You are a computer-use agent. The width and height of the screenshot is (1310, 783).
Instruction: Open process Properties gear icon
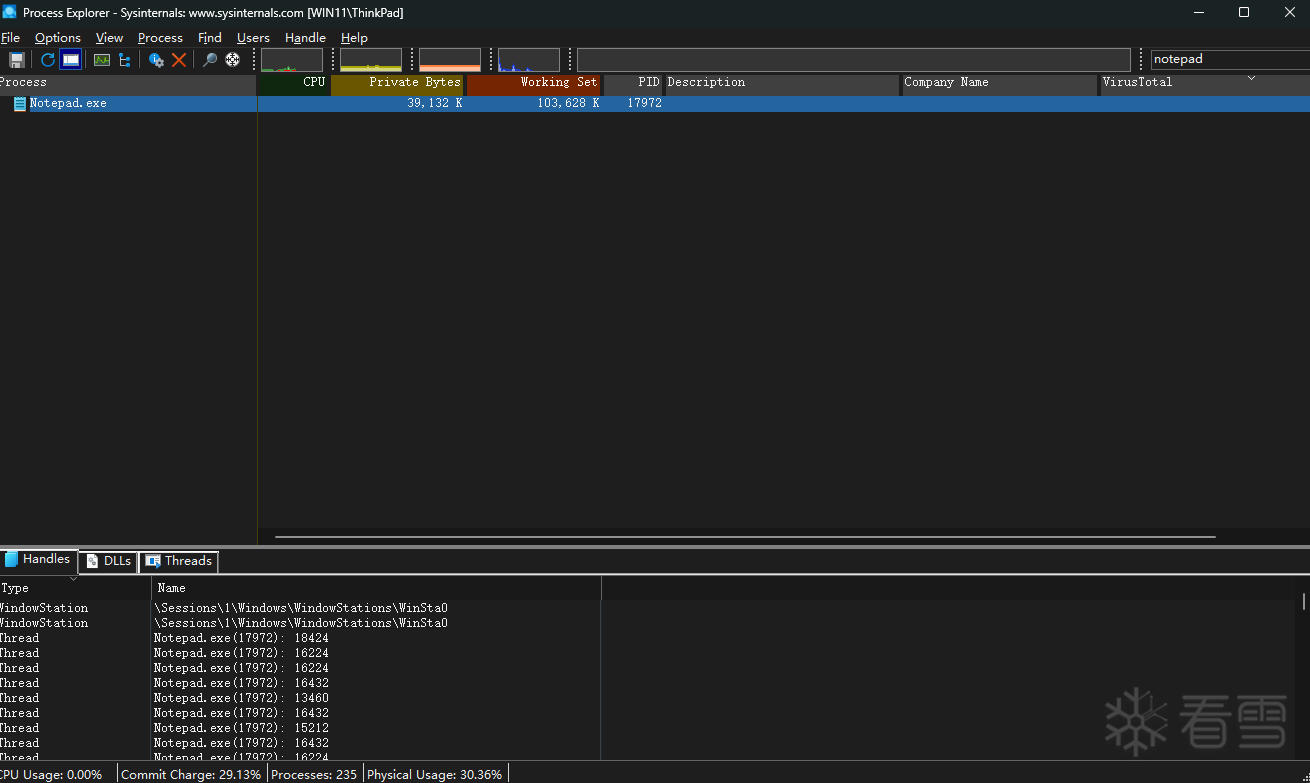click(x=156, y=60)
